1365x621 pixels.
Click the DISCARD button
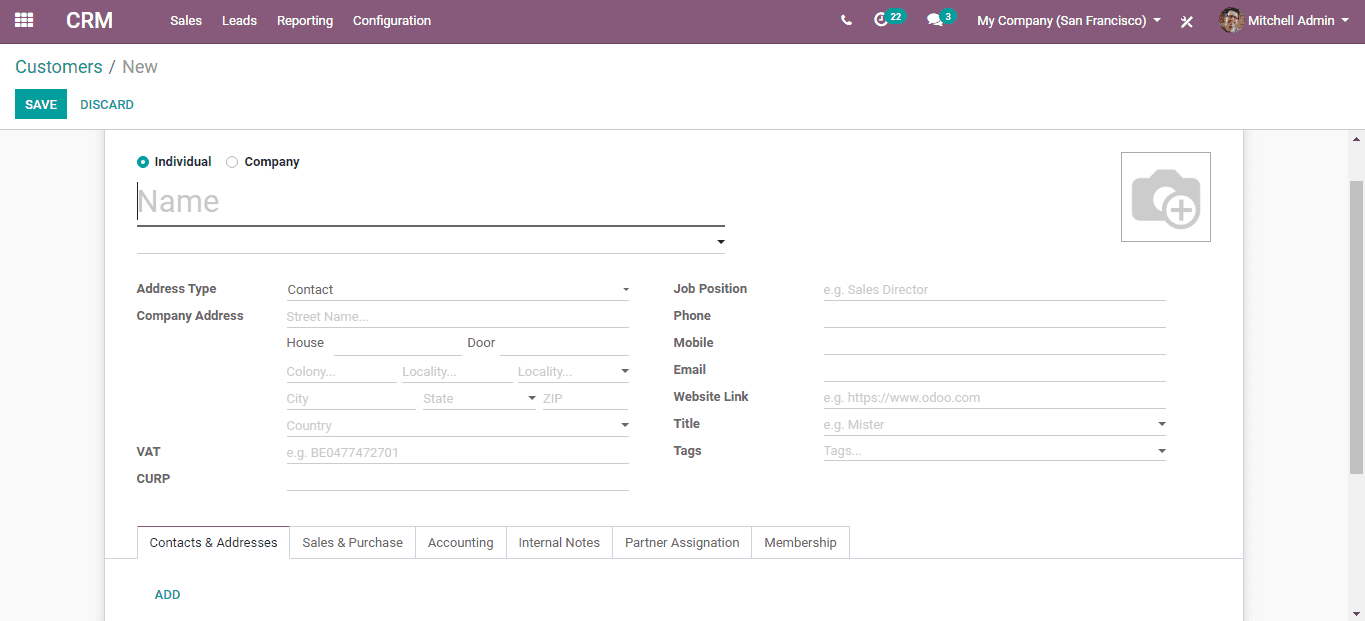tap(107, 105)
